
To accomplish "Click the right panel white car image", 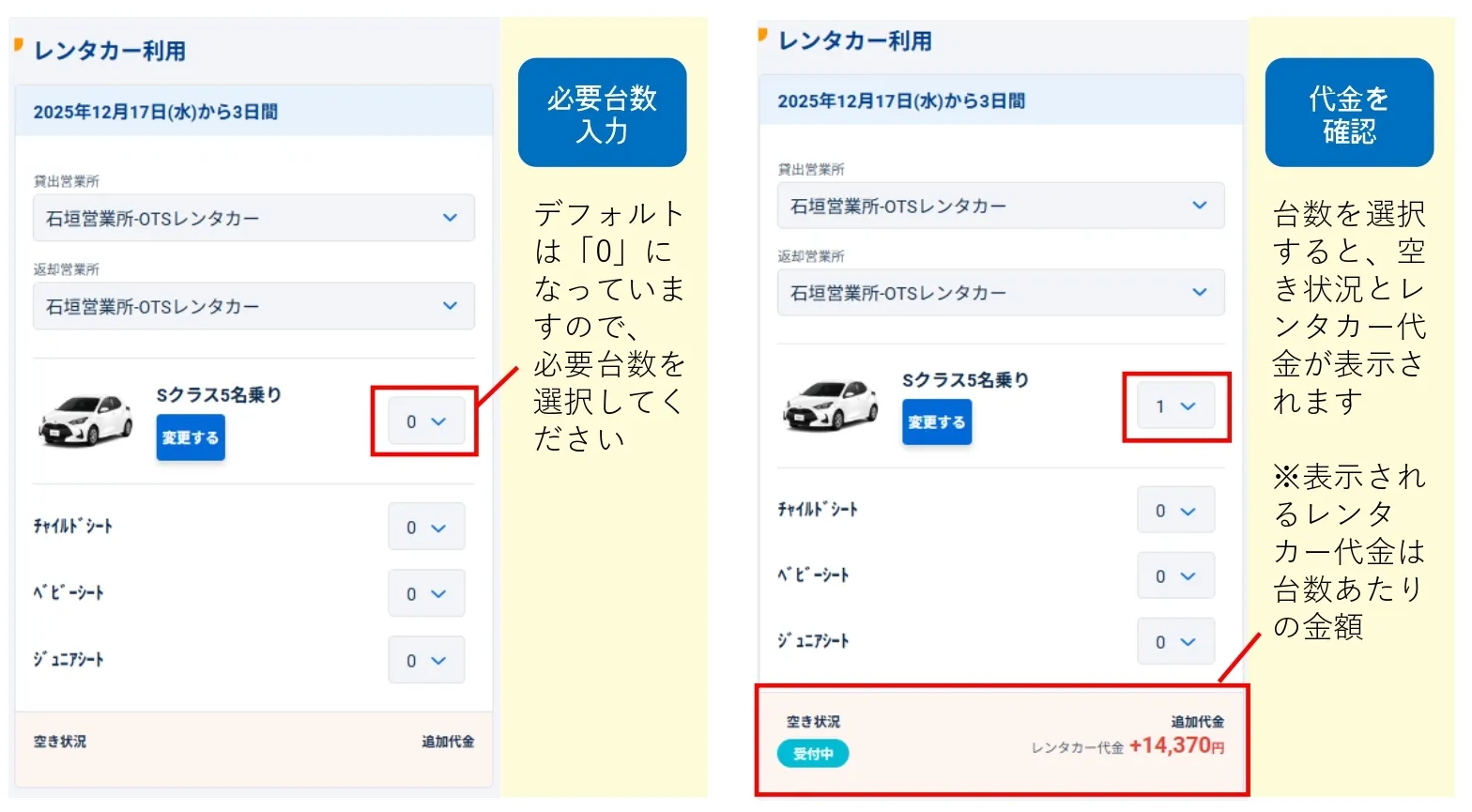I will pos(832,405).
